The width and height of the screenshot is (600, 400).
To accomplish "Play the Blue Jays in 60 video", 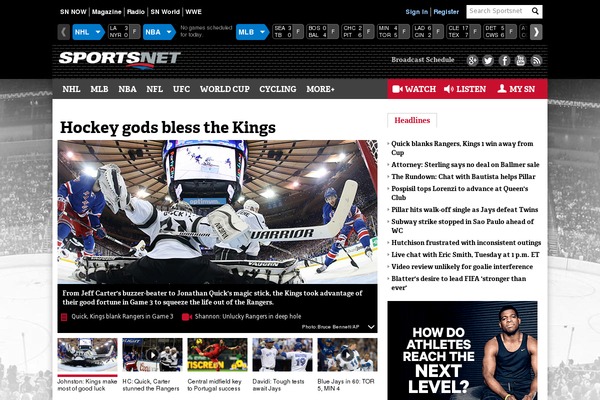I will tap(347, 355).
